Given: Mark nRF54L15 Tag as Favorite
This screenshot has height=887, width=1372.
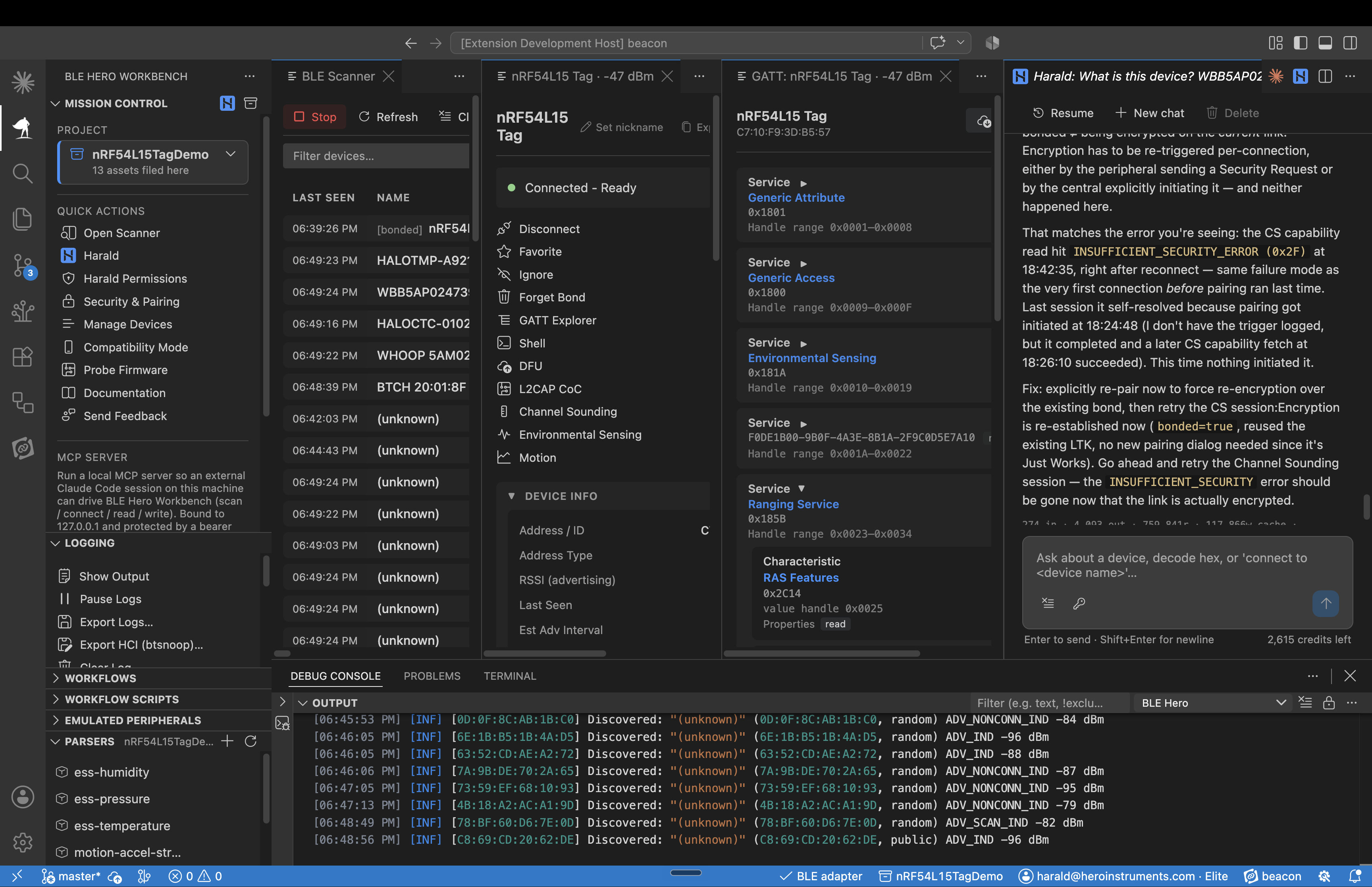Looking at the screenshot, I should coord(540,252).
